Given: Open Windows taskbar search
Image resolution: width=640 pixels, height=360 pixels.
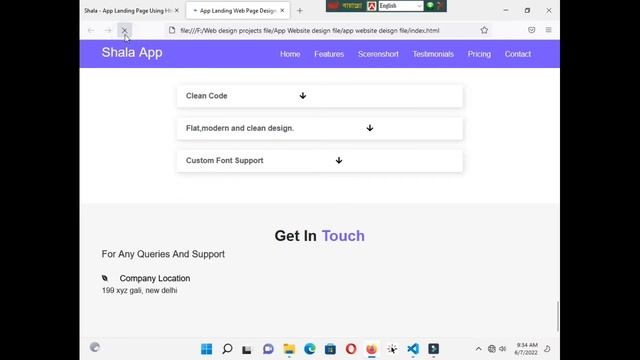Looking at the screenshot, I should [x=227, y=349].
